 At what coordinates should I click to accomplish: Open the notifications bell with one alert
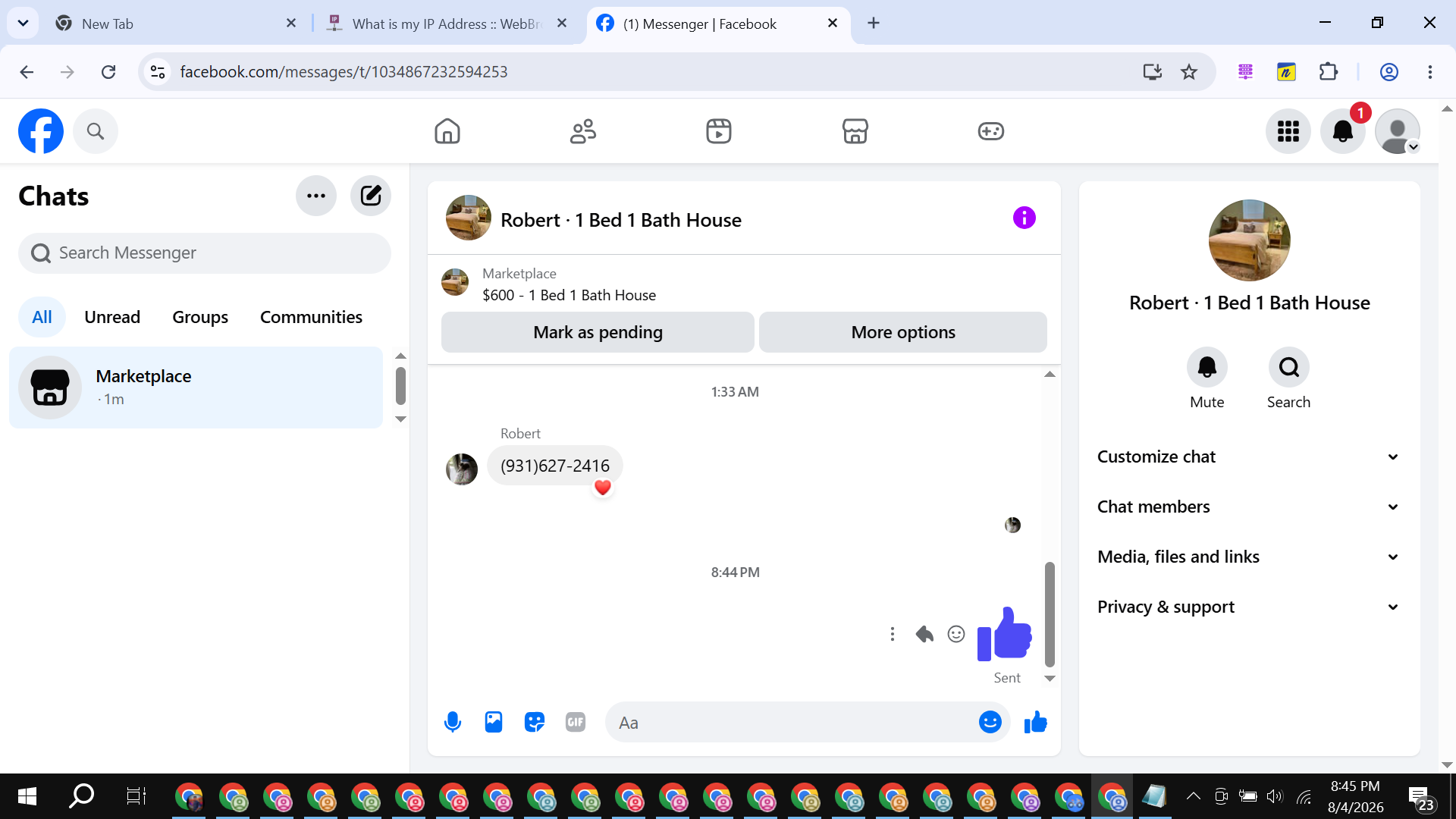tap(1343, 131)
